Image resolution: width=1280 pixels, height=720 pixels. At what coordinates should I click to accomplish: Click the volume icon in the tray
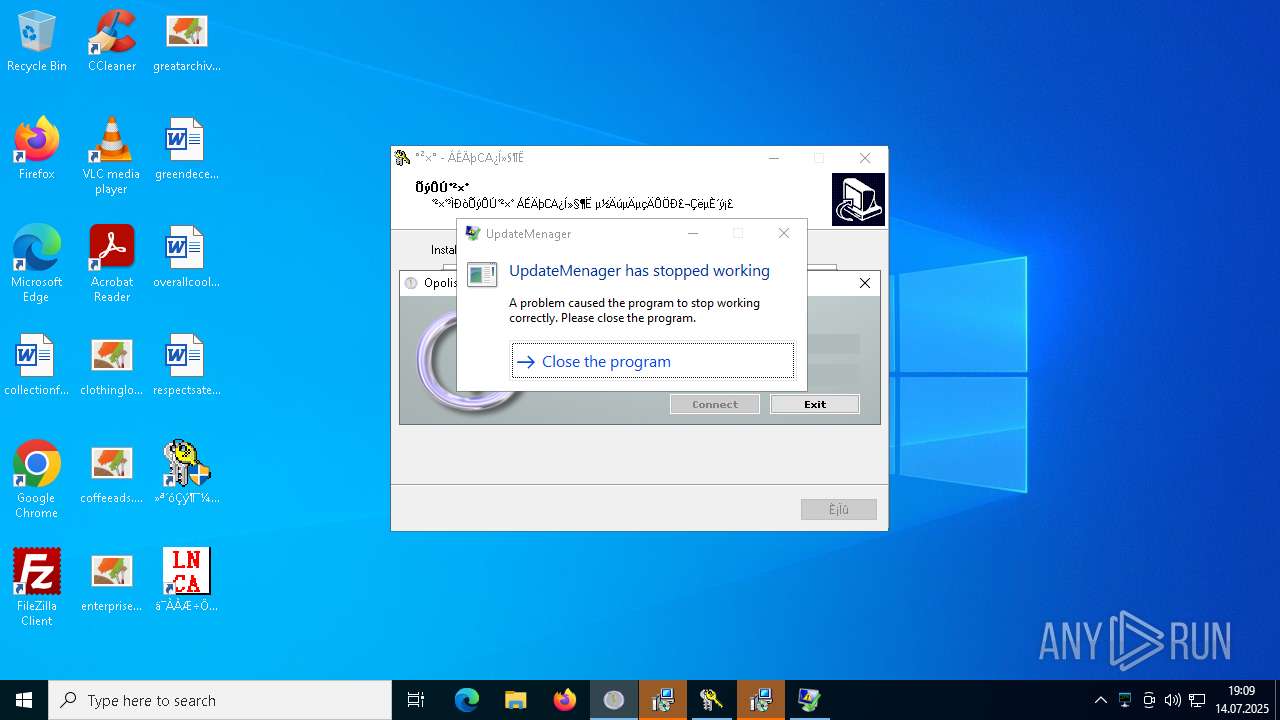1173,700
